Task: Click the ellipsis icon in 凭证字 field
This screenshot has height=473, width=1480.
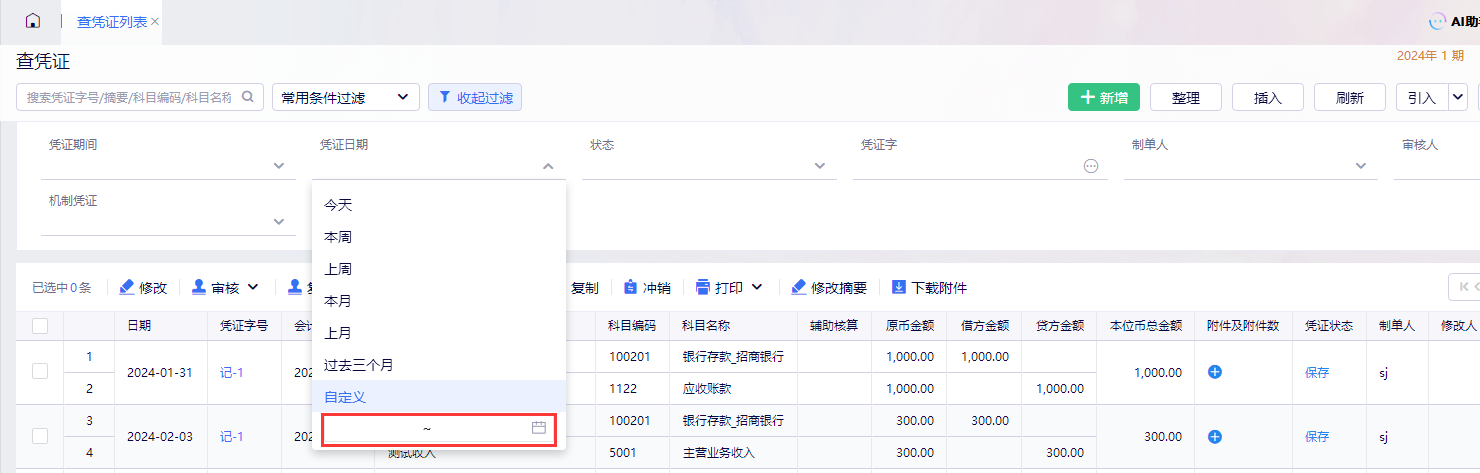Action: (x=1091, y=166)
